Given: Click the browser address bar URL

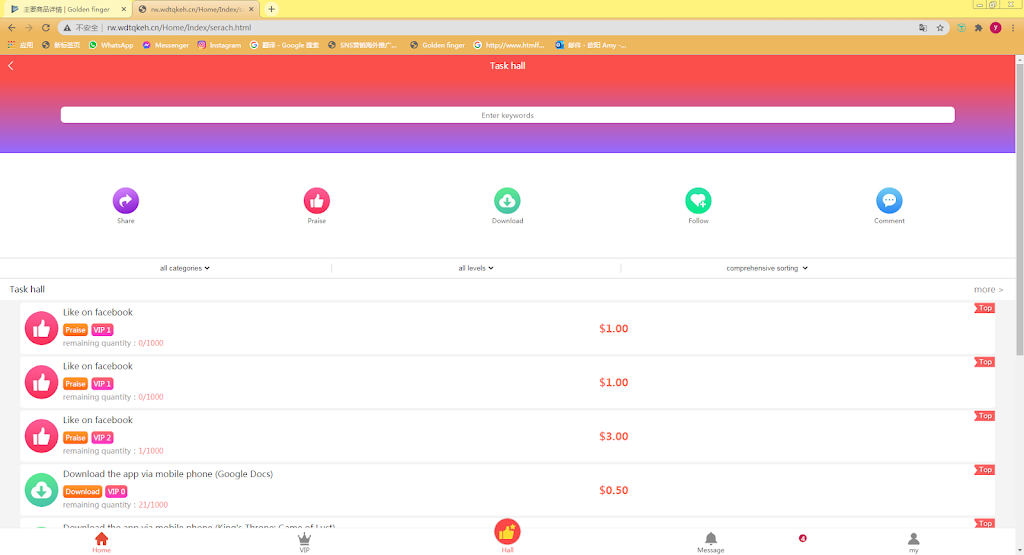Looking at the screenshot, I should [x=179, y=27].
